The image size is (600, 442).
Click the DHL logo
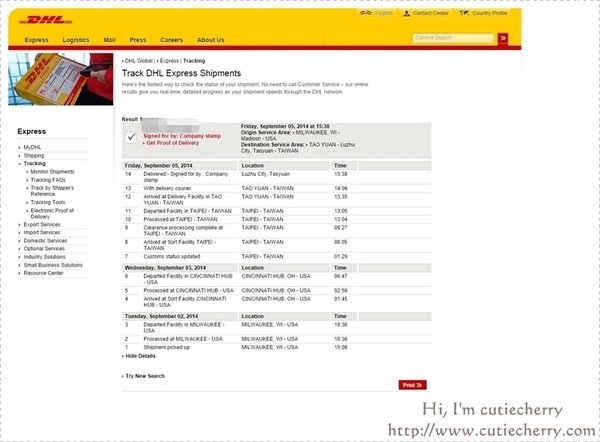pos(46,20)
